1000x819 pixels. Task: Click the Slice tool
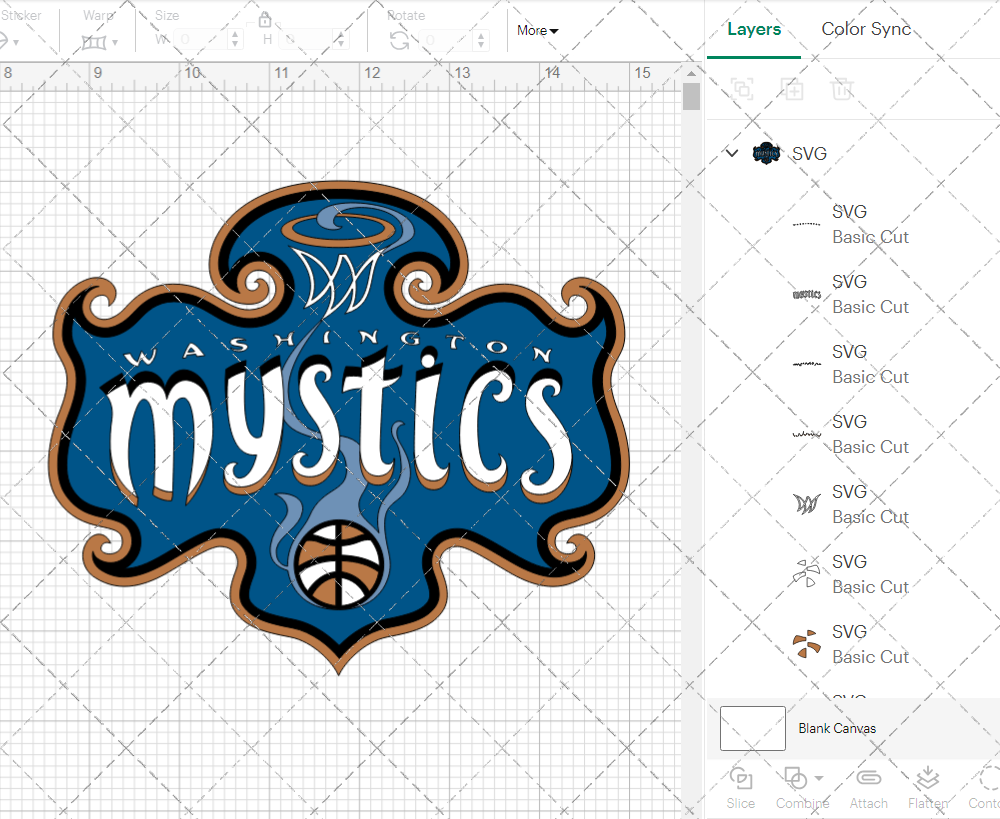[x=740, y=788]
